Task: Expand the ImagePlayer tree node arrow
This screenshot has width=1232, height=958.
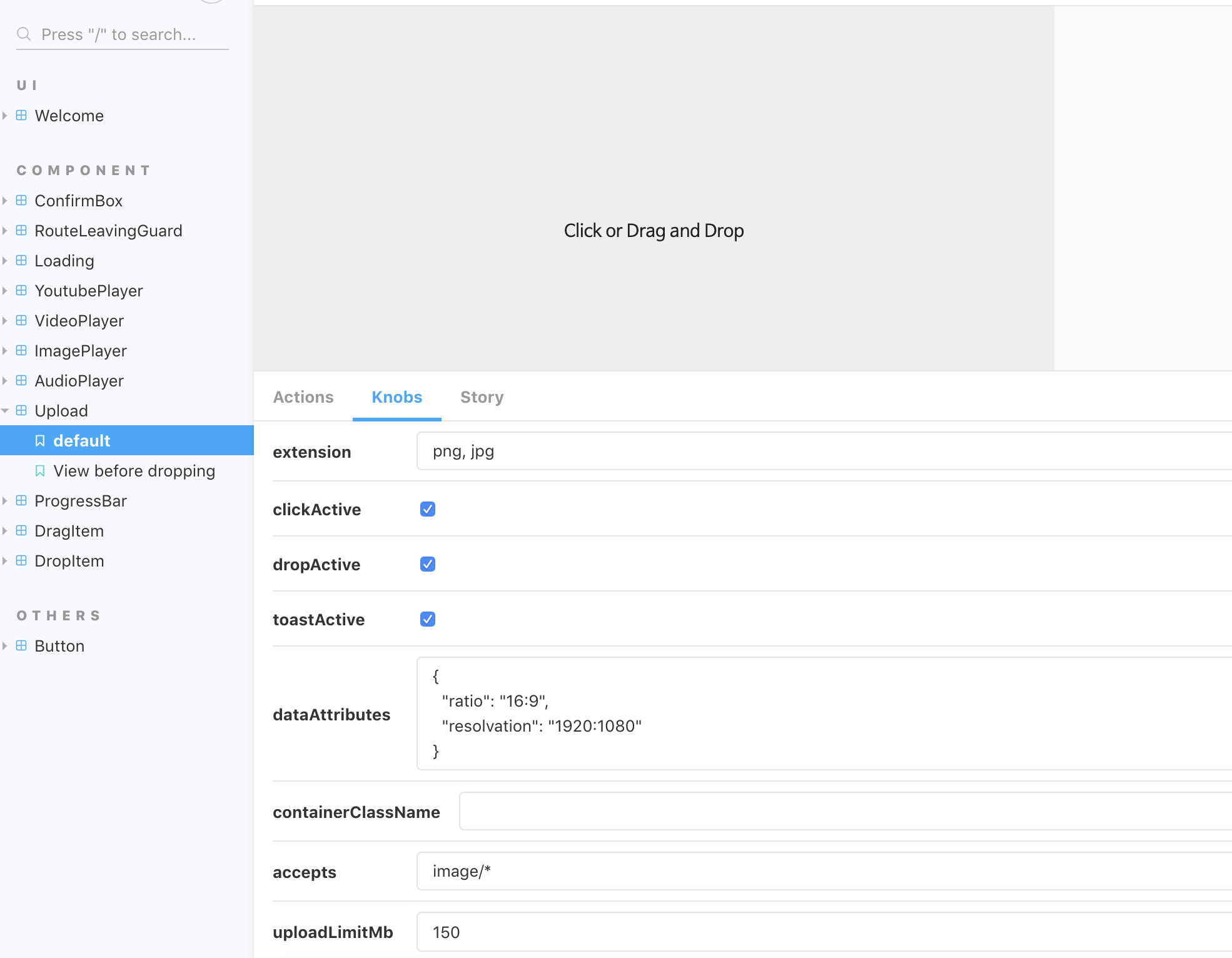Action: pyautogui.click(x=5, y=351)
